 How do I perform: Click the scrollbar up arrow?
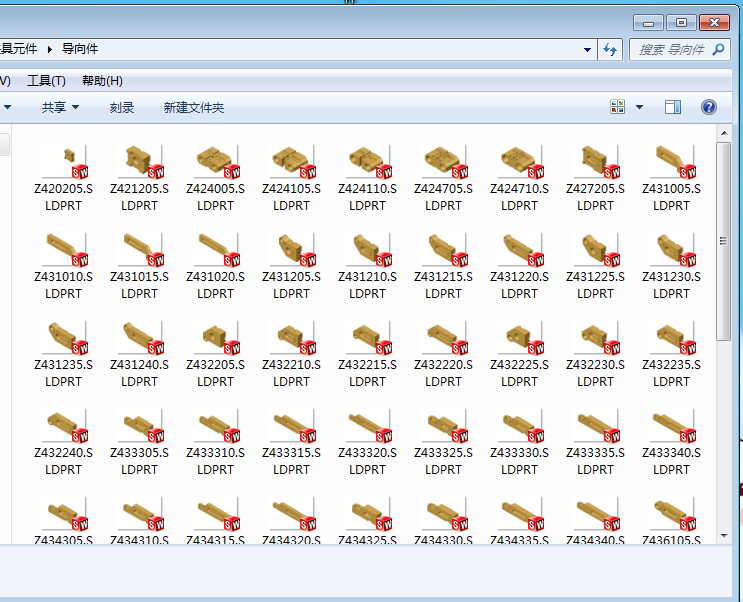coord(724,133)
